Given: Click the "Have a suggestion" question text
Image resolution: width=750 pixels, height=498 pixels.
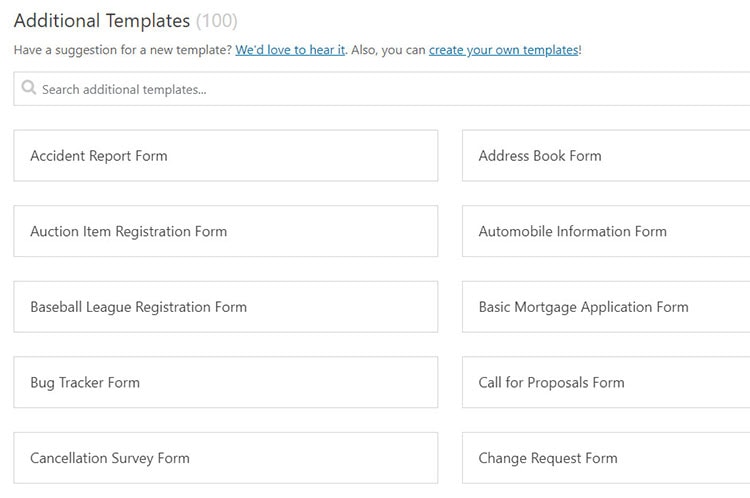Looking at the screenshot, I should pyautogui.click(x=122, y=50).
